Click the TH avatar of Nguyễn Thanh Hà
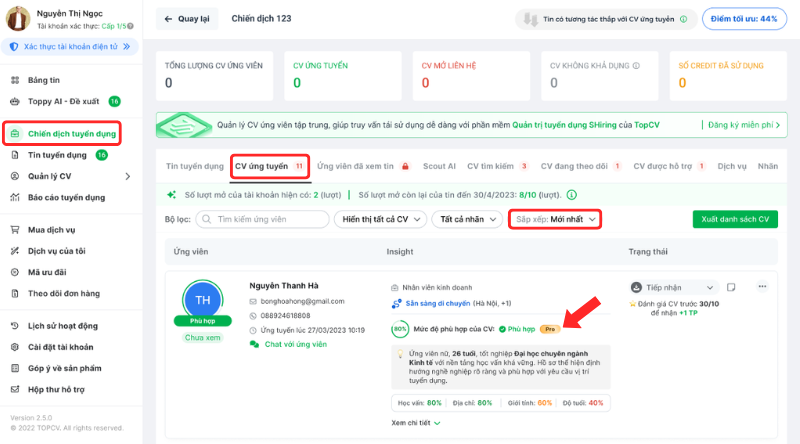800x444 pixels. coord(203,300)
